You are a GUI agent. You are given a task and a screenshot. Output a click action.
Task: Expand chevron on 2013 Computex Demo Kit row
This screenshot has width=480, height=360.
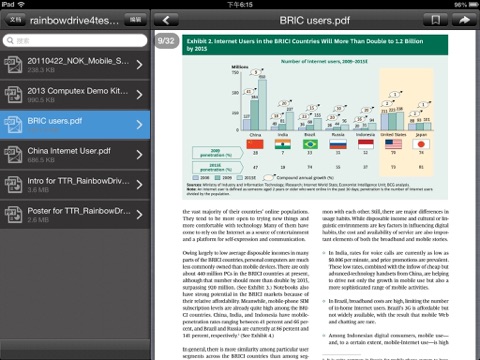pos(139,95)
